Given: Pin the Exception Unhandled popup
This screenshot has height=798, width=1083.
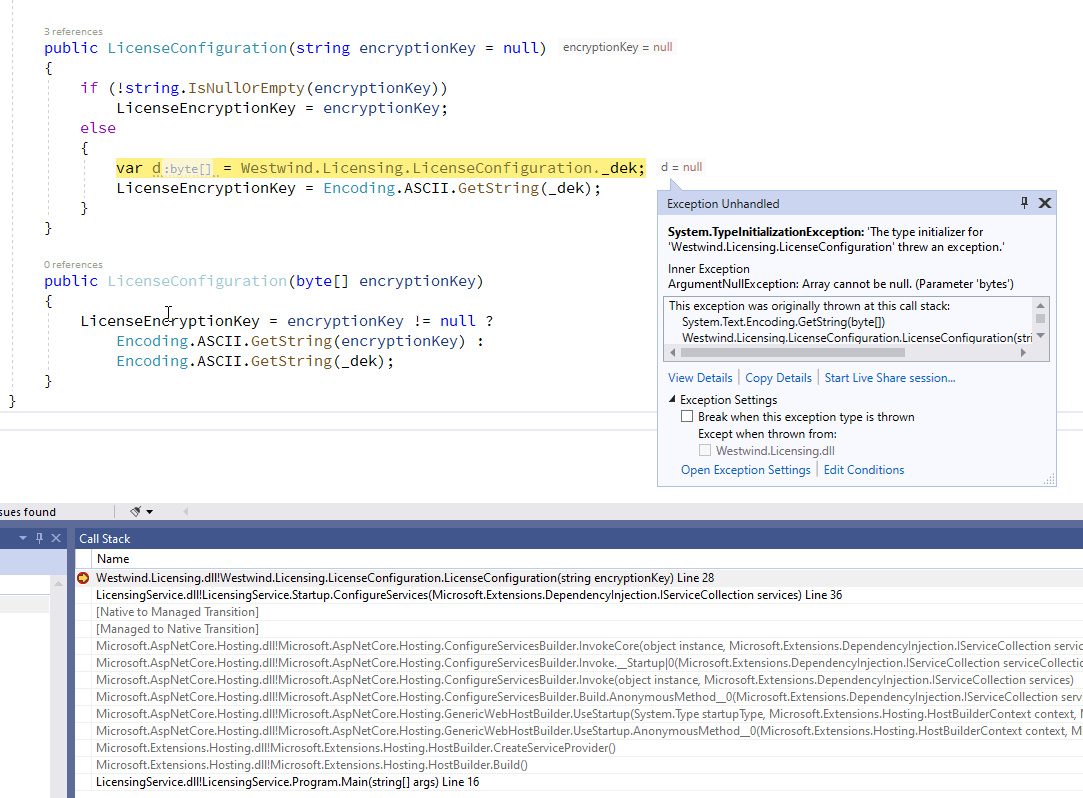Looking at the screenshot, I should (1024, 203).
